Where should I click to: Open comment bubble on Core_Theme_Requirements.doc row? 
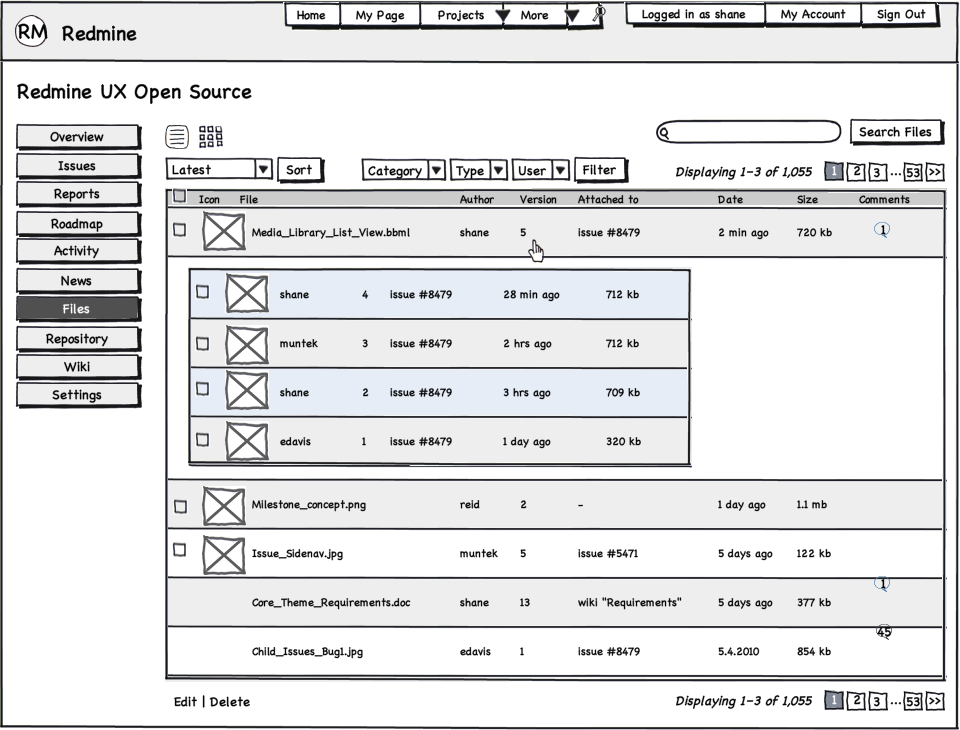pyautogui.click(x=882, y=583)
